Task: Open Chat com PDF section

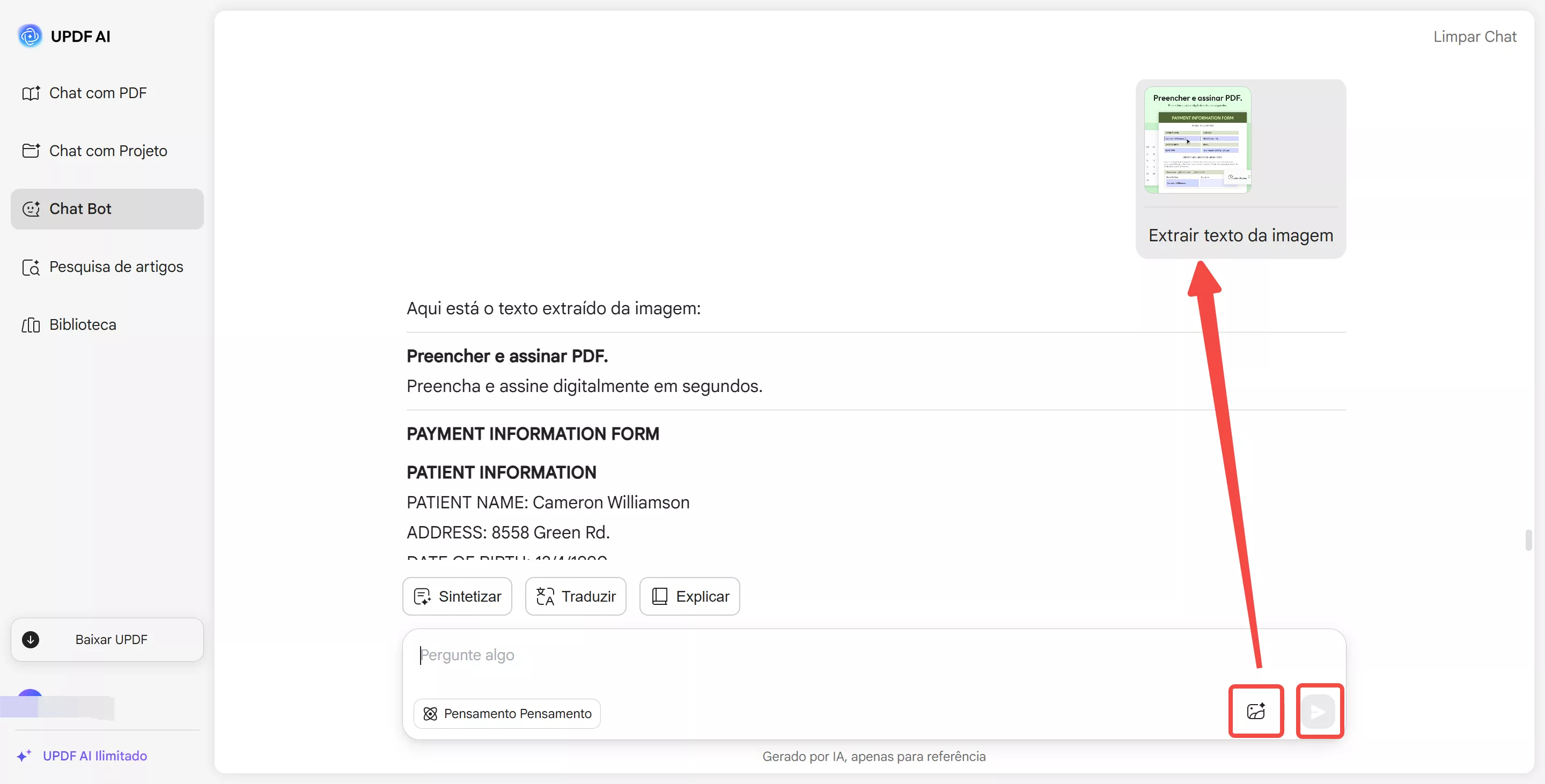Action: 97,93
